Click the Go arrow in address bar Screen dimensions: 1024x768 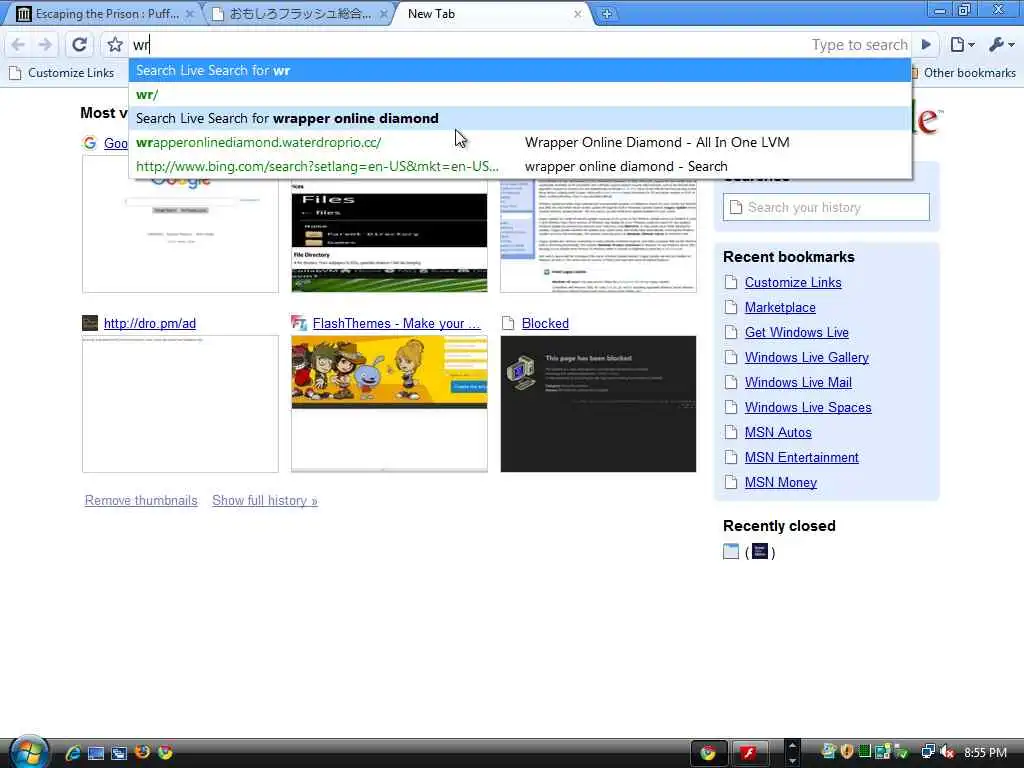tap(926, 44)
